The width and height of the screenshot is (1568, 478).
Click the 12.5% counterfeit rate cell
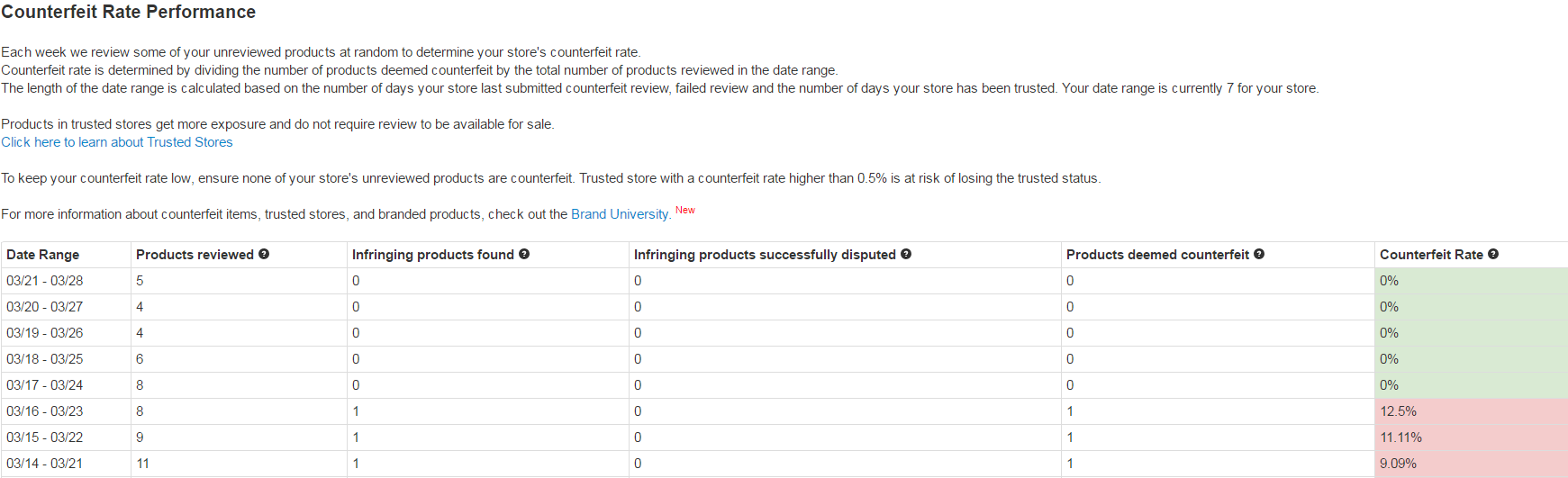pos(1398,411)
